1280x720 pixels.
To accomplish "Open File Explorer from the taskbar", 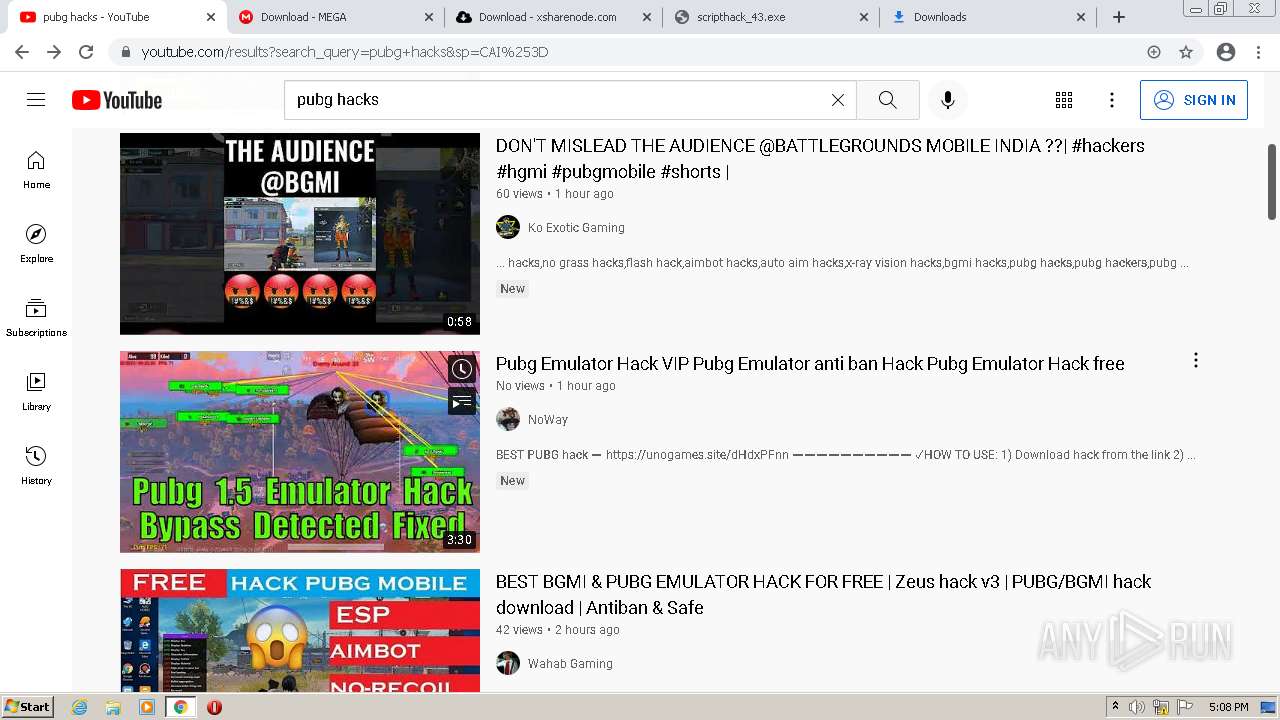I will 113,707.
